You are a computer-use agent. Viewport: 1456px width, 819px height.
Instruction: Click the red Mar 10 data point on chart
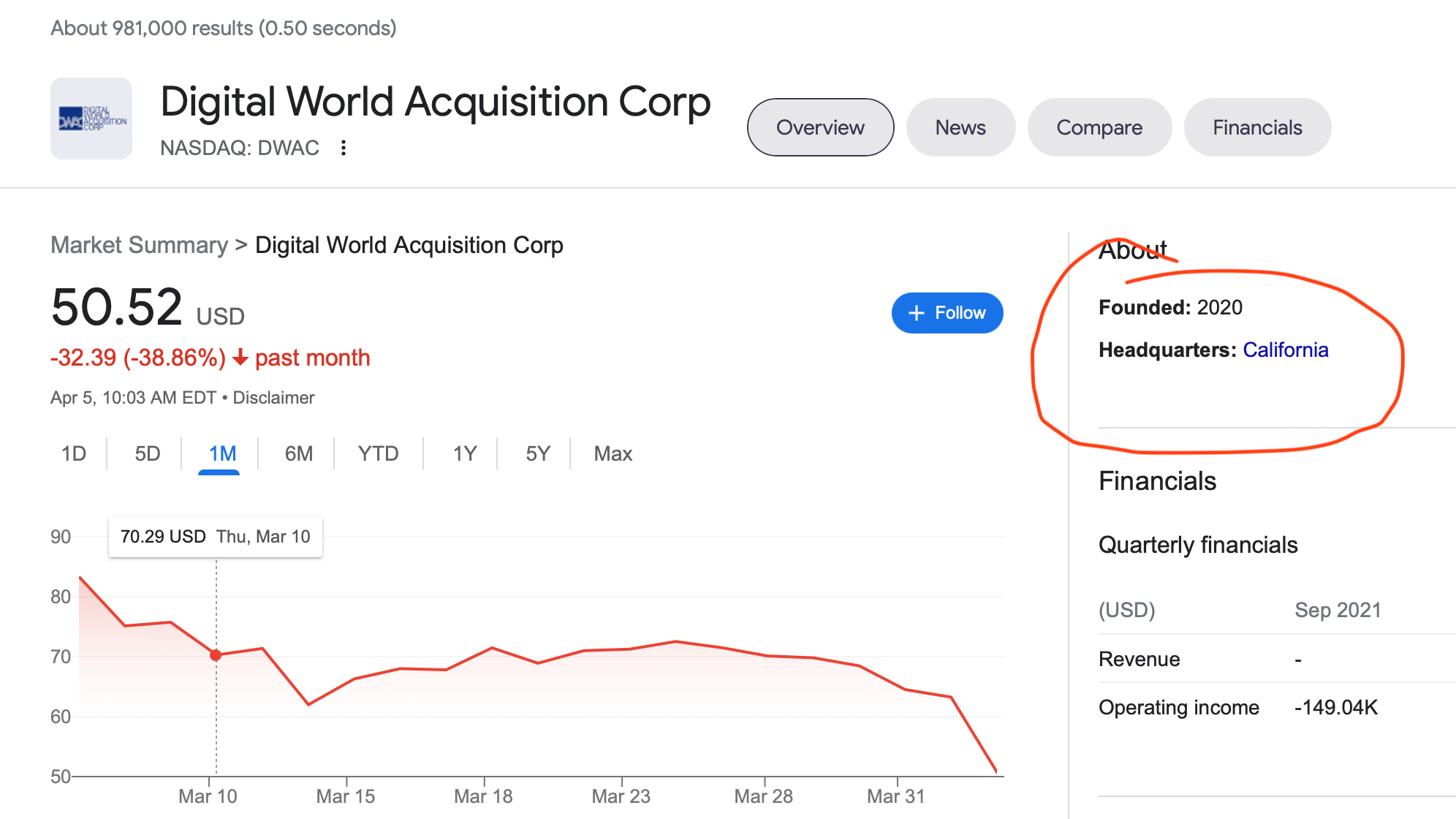[x=216, y=655]
